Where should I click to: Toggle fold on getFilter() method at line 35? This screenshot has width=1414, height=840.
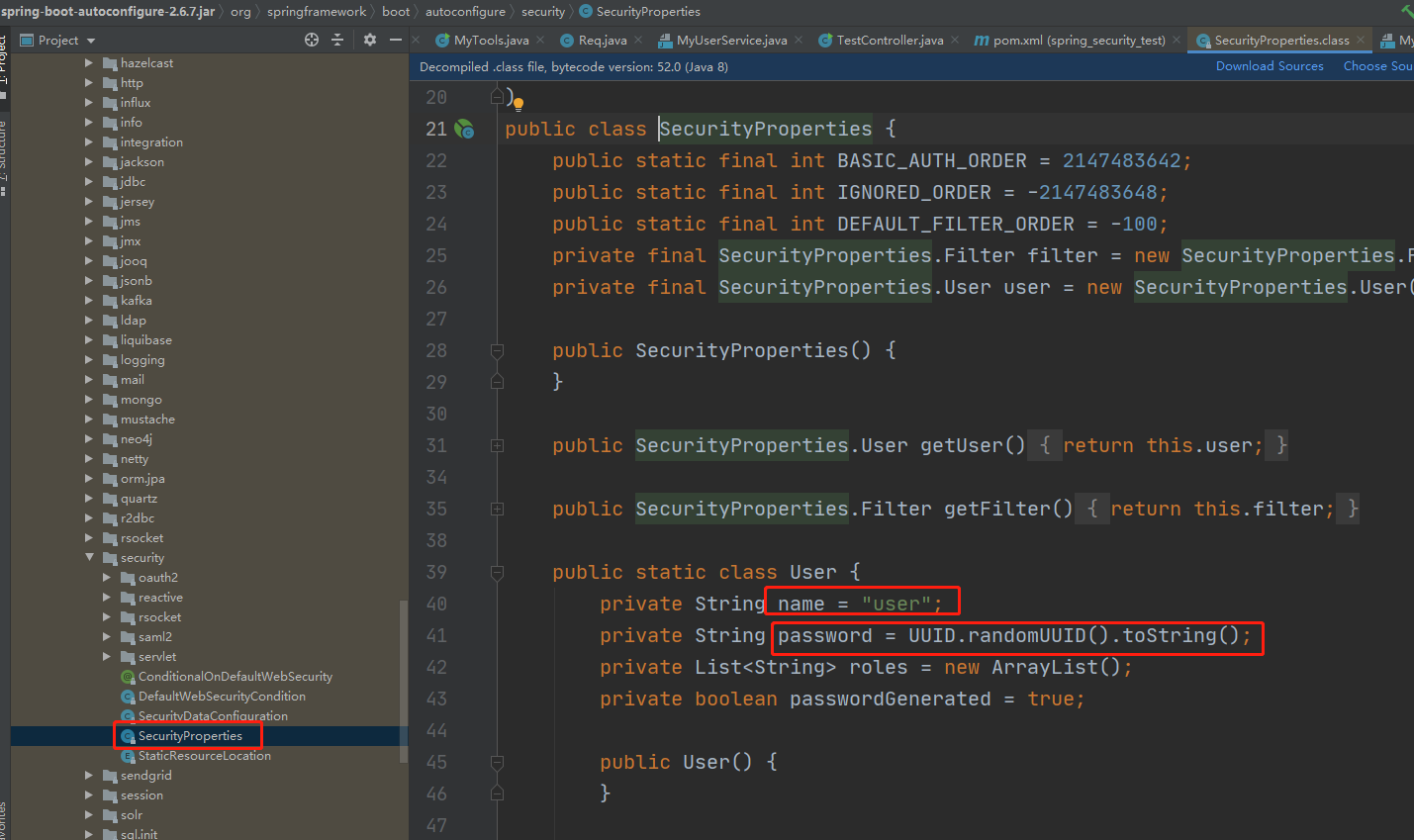tap(497, 510)
